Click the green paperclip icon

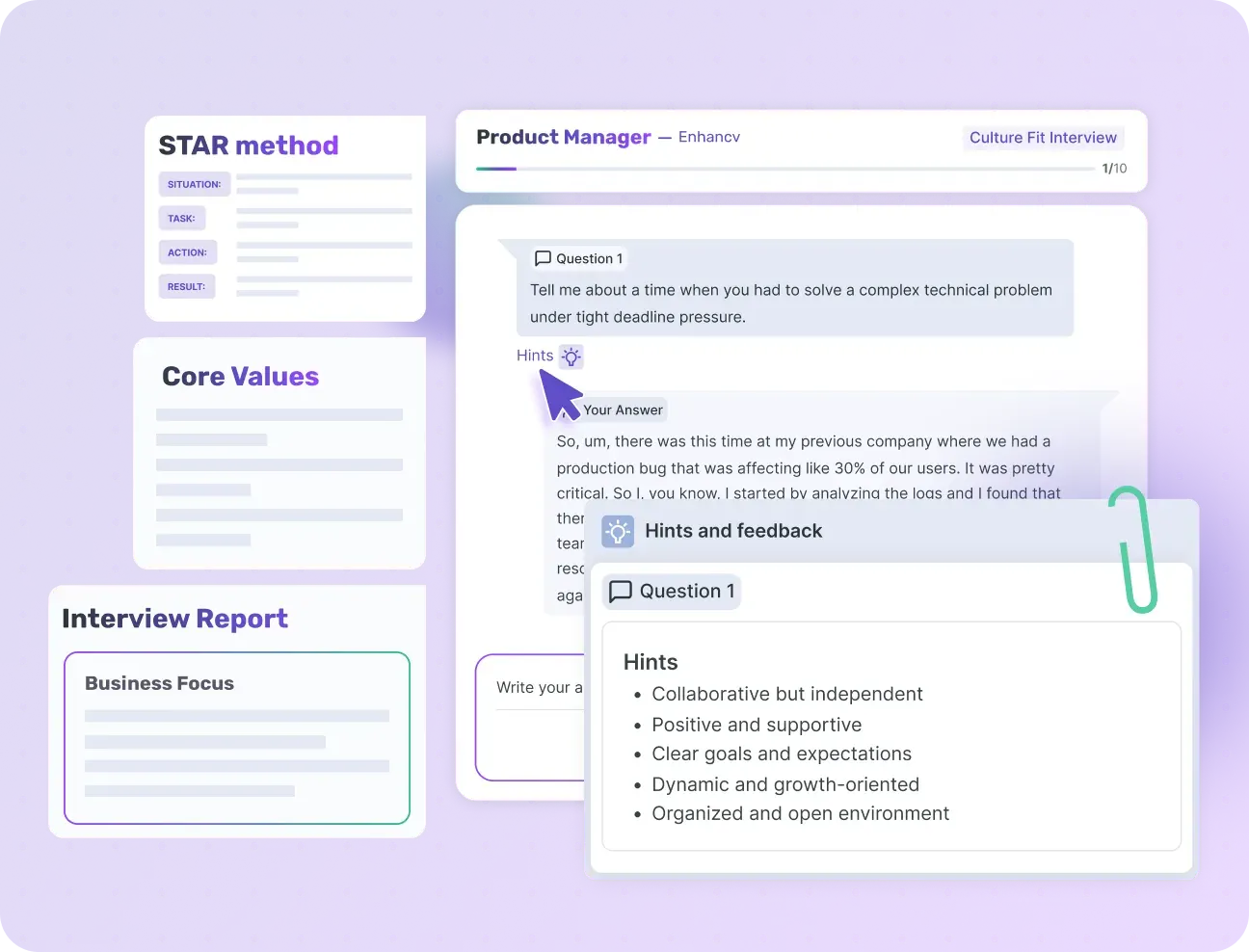(x=1133, y=550)
